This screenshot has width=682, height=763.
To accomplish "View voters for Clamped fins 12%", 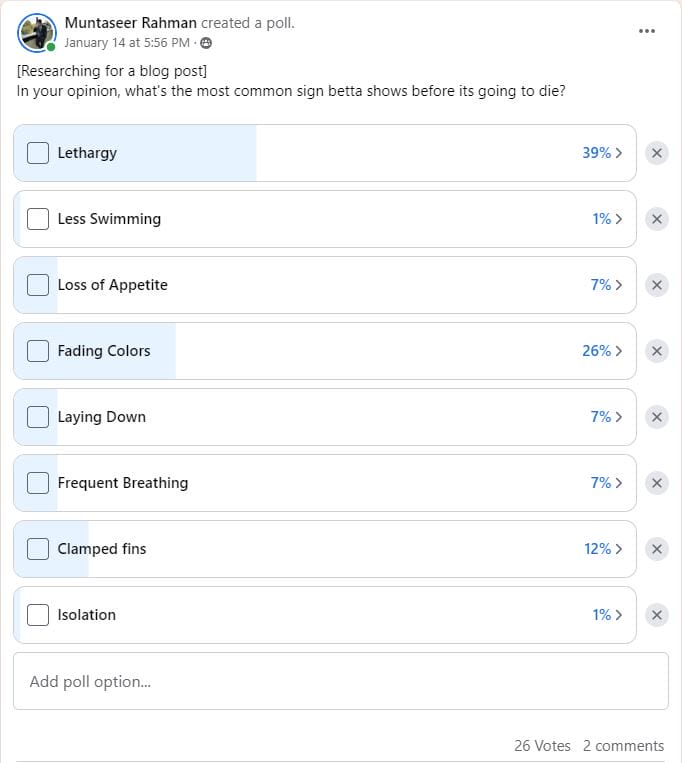I will (x=602, y=549).
